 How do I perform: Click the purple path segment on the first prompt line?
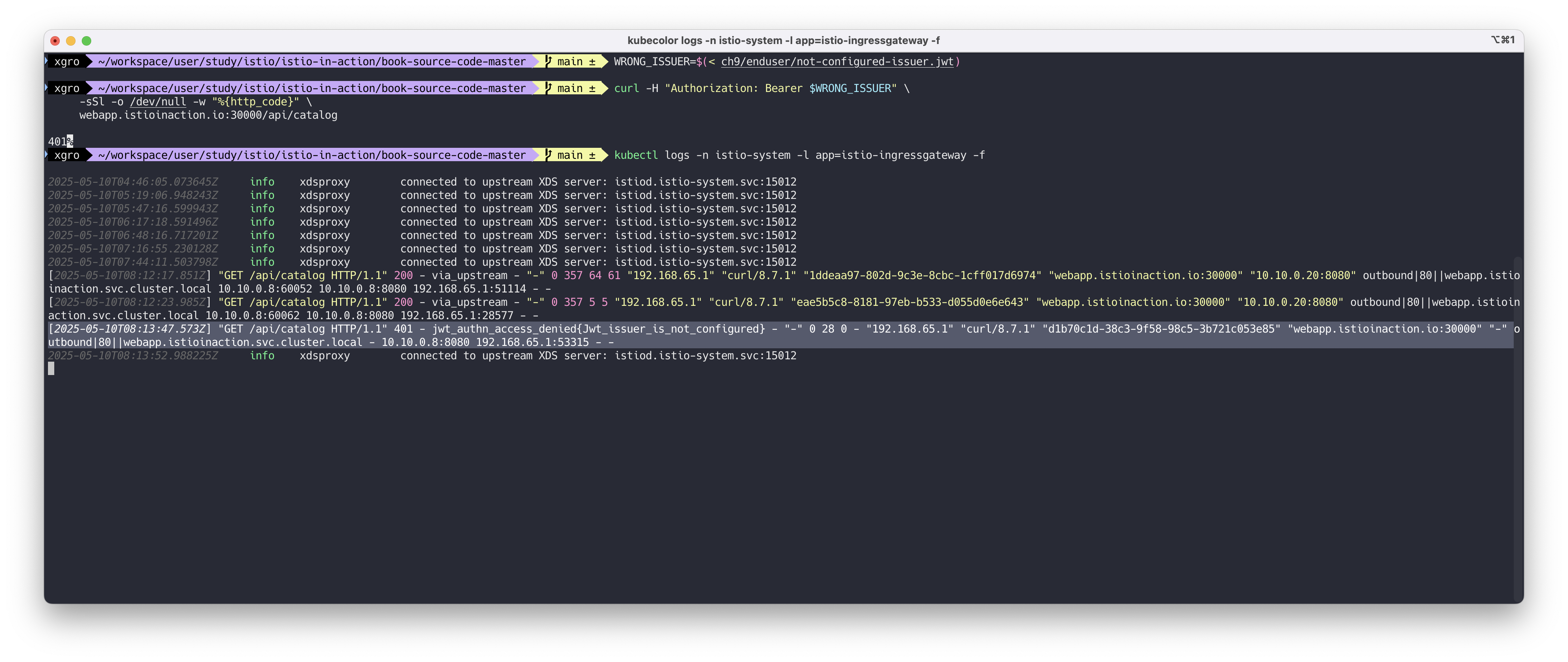[x=312, y=61]
